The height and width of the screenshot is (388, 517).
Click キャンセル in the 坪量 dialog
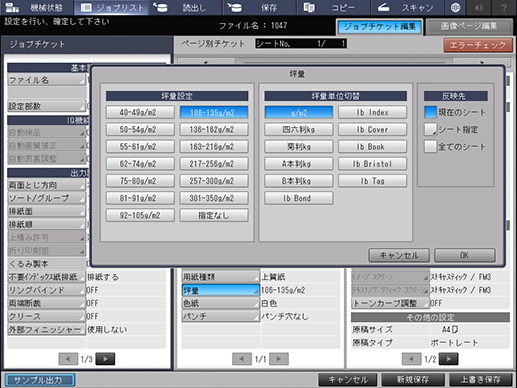pyautogui.click(x=399, y=255)
